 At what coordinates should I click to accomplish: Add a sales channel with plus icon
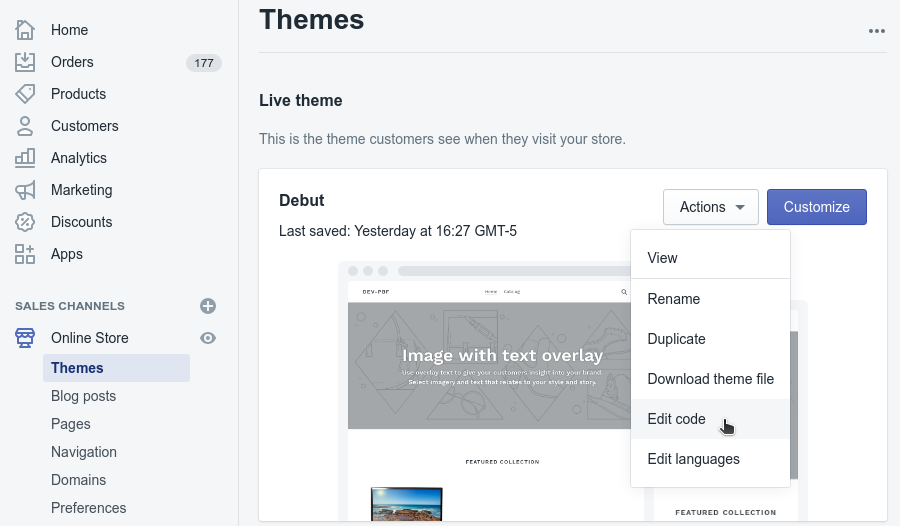coord(208,306)
